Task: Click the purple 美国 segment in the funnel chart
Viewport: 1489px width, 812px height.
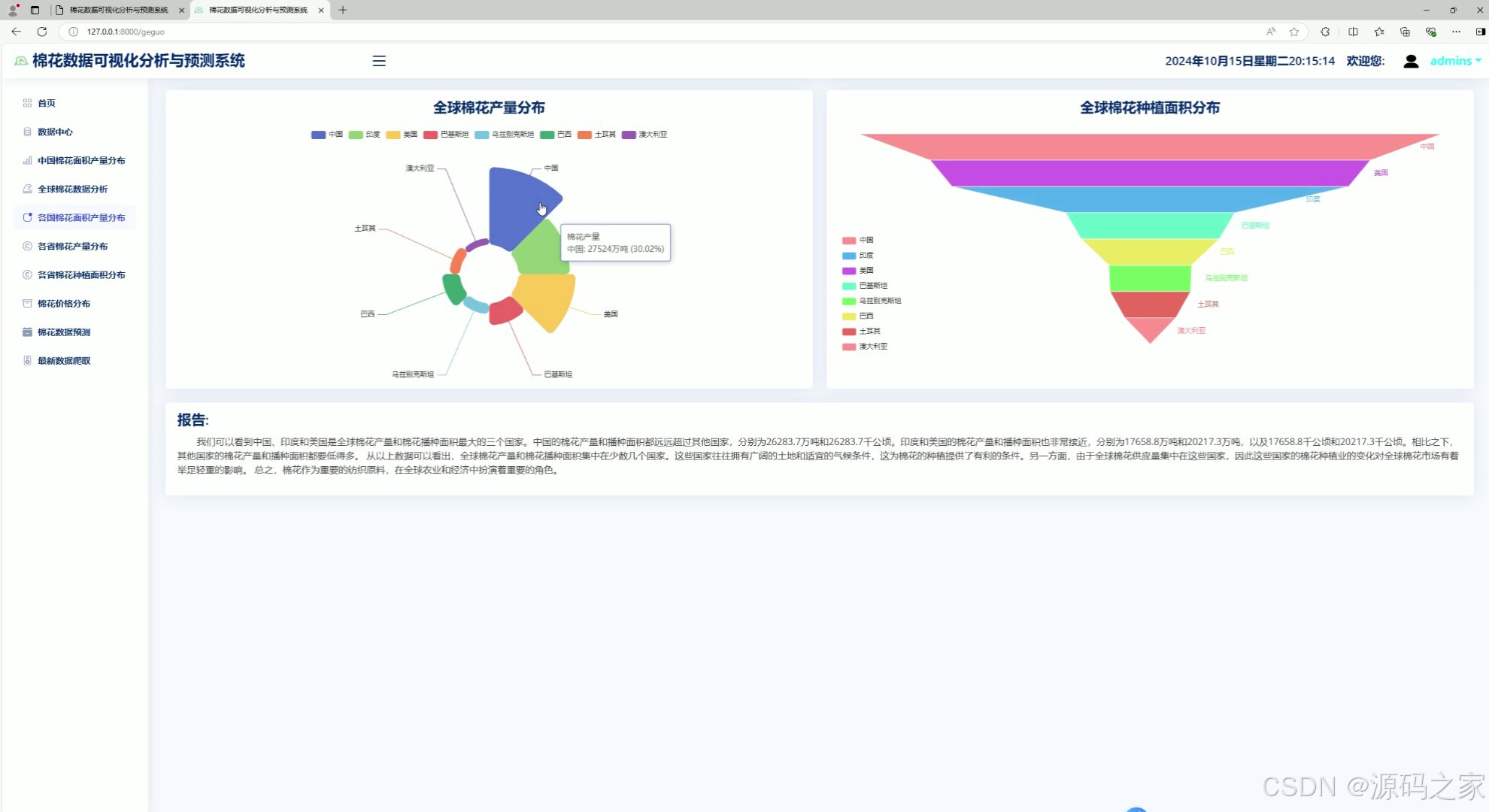Action: pos(1149,173)
